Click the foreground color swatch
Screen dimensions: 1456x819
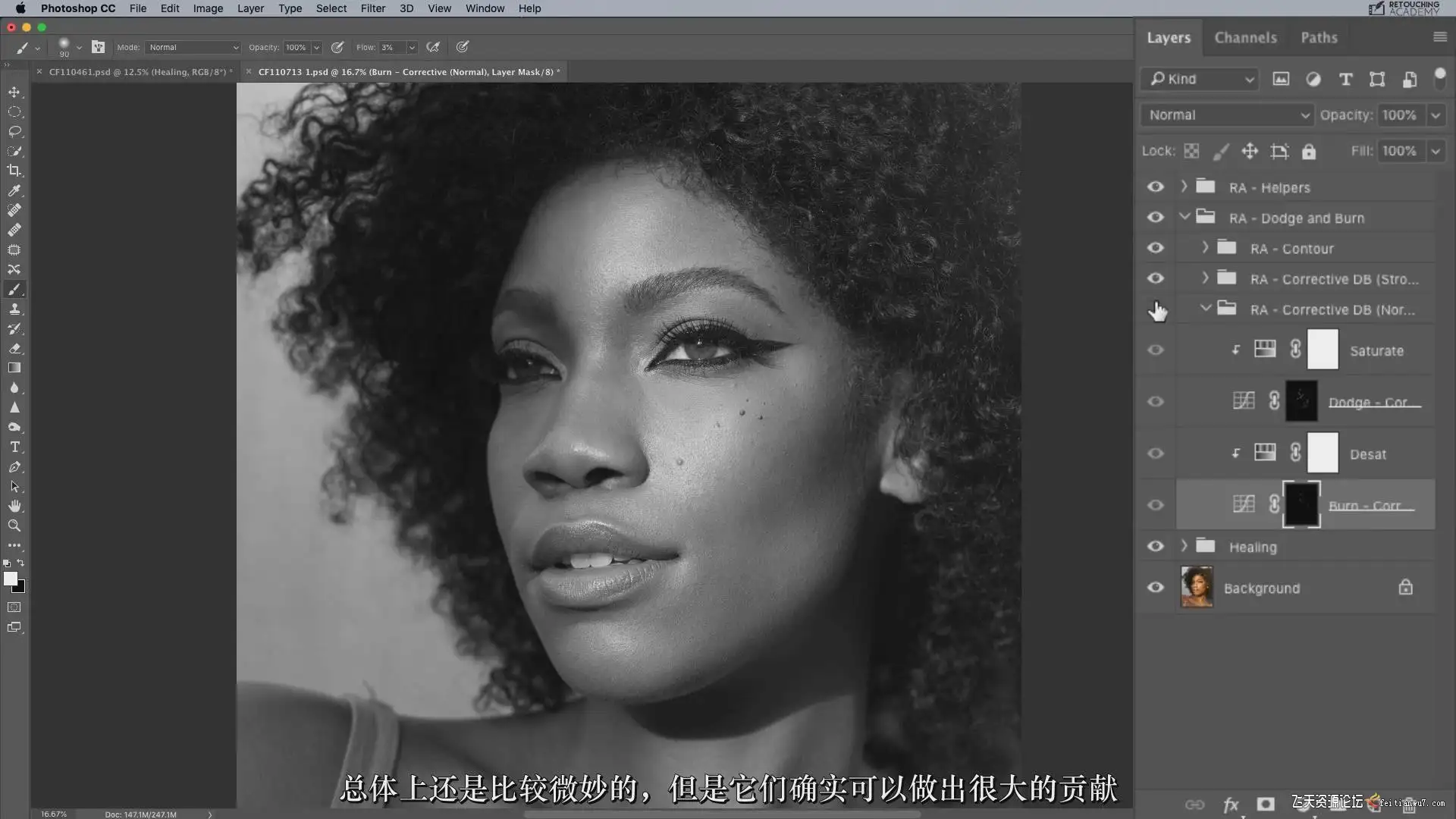(x=10, y=579)
